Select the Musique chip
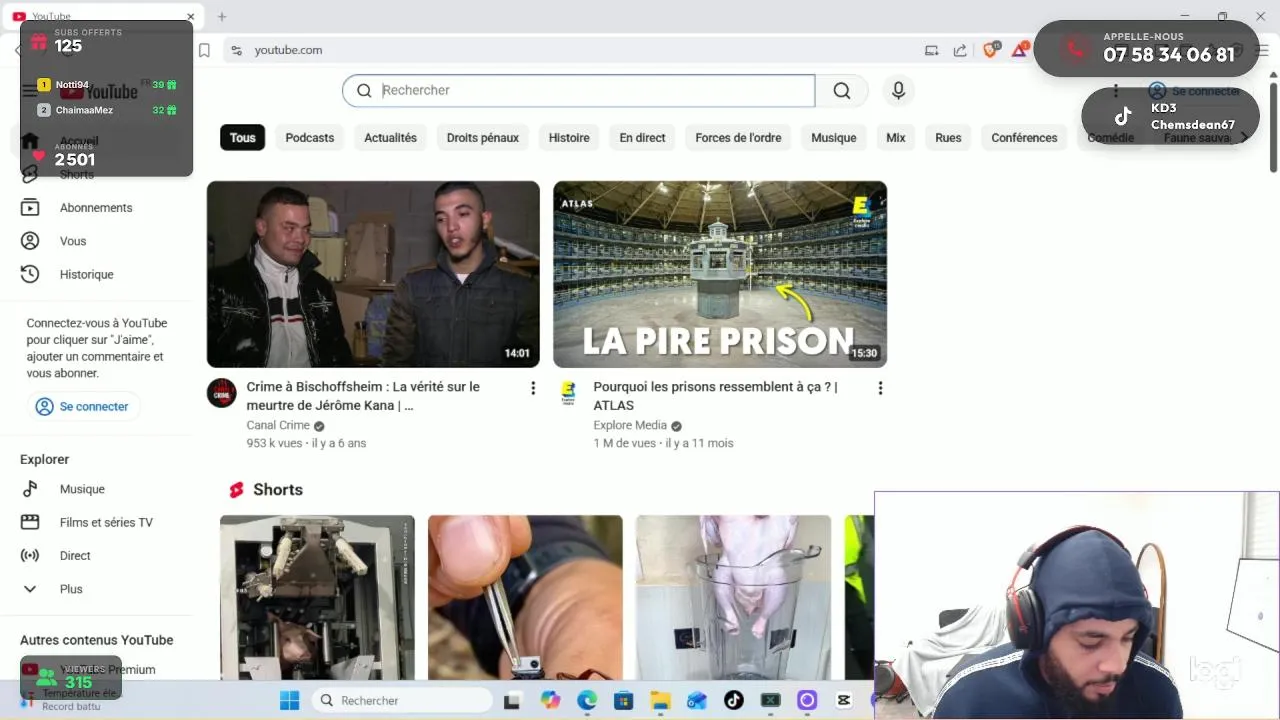Screen dimensions: 1280x720 (x=834, y=138)
